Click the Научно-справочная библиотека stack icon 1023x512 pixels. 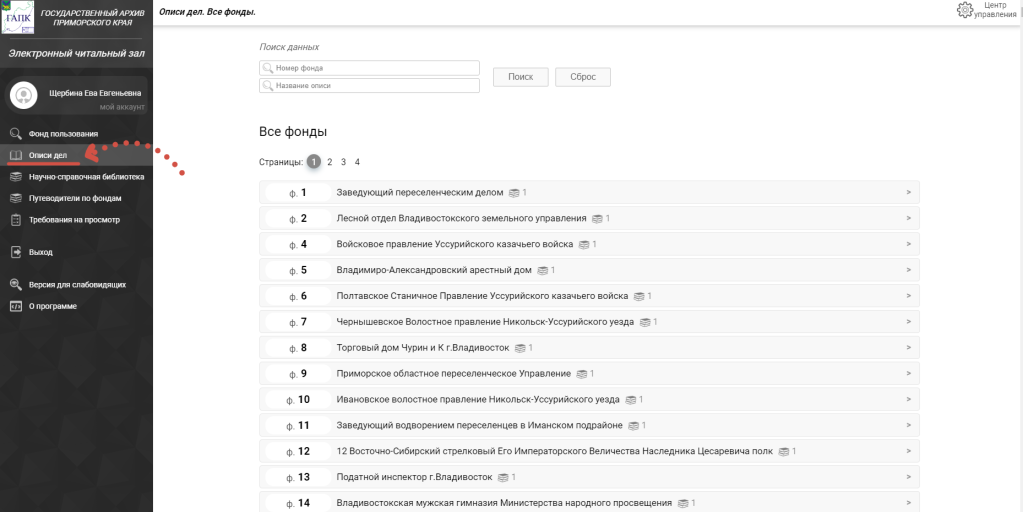15,177
